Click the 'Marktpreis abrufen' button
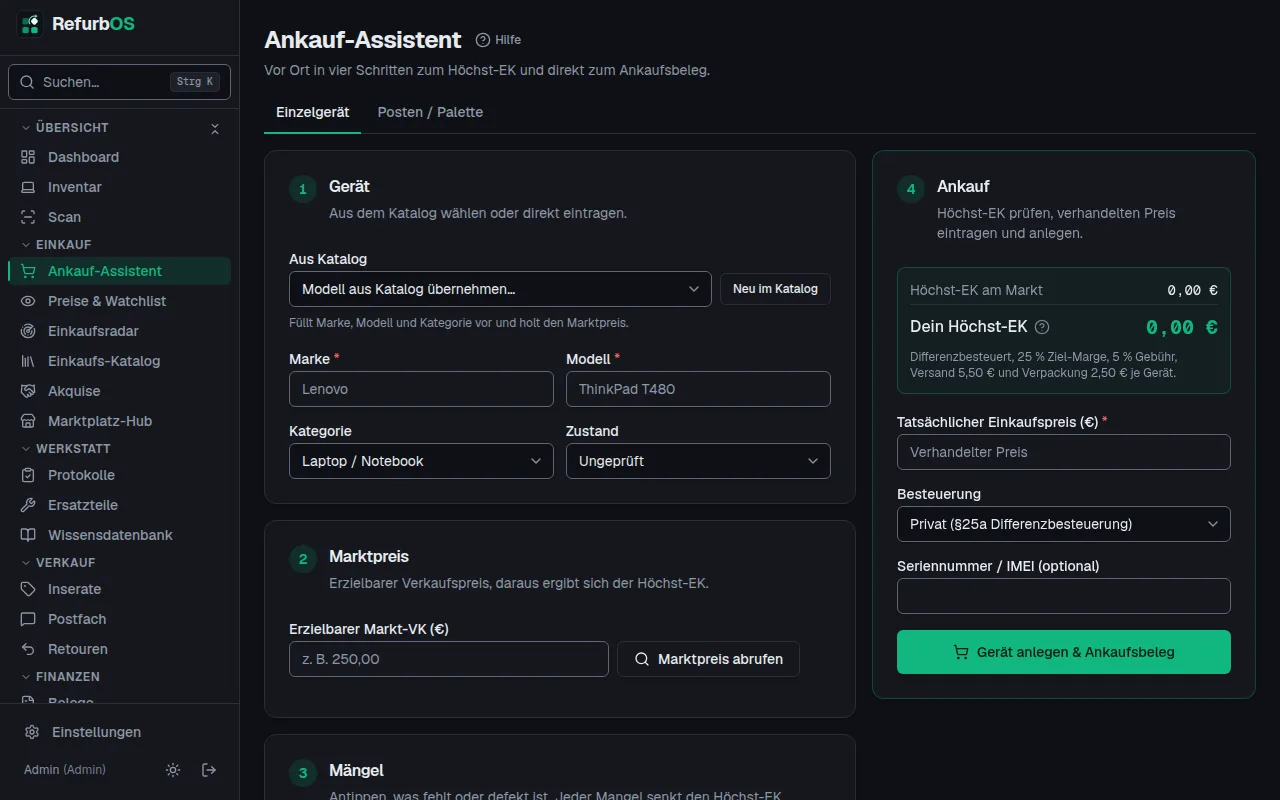This screenshot has height=800, width=1280. pos(708,659)
